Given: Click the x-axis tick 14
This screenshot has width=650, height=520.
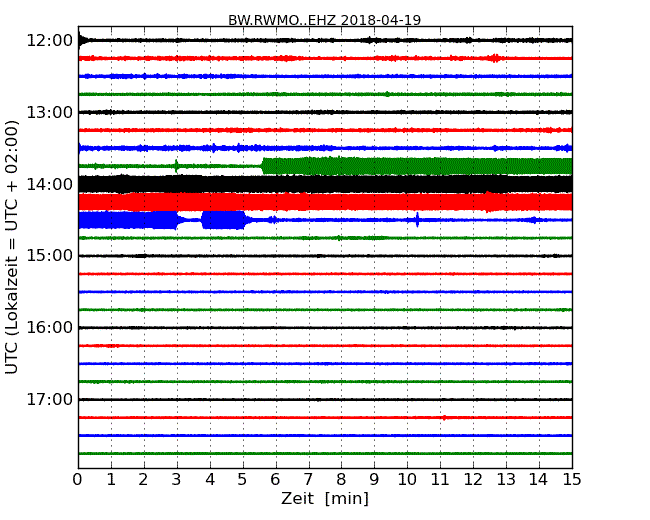Looking at the screenshot, I should pyautogui.click(x=539, y=480).
